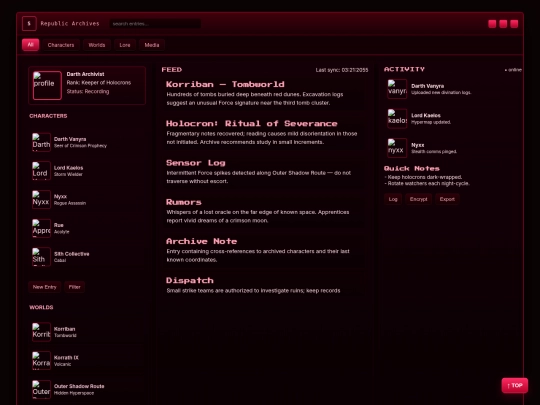Viewport: 540px width, 405px height.
Task: Click the TOP scroll button
Action: click(x=515, y=385)
